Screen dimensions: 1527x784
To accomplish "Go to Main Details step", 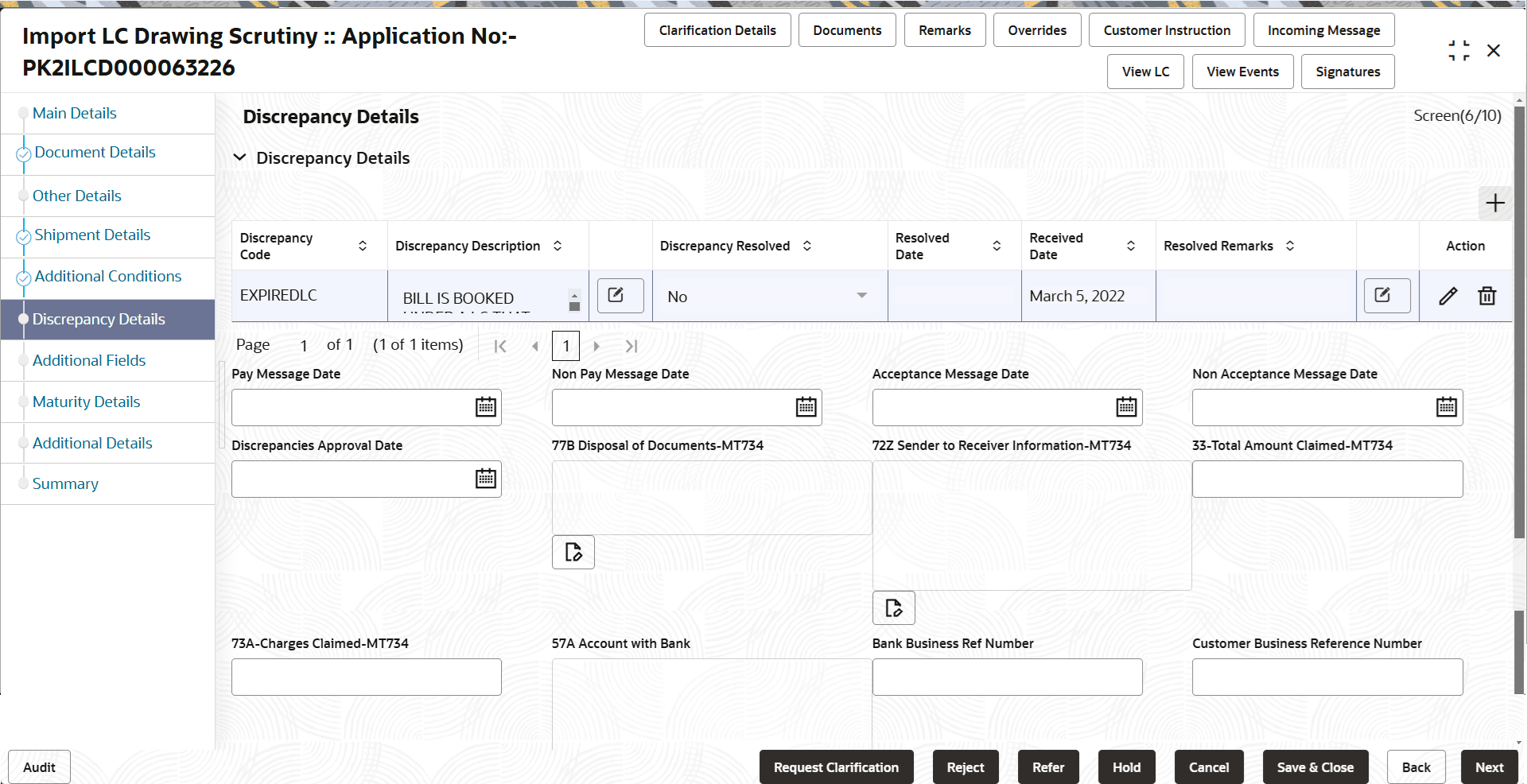I will (75, 113).
